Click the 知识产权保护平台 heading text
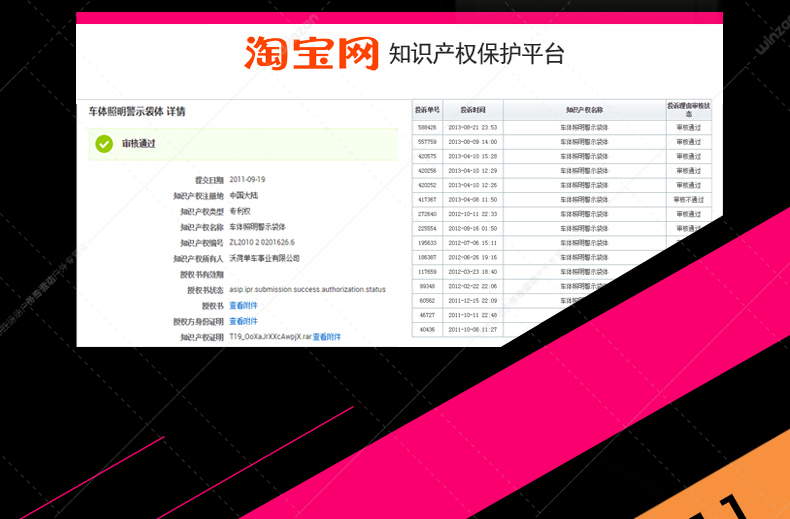This screenshot has height=519, width=790. [x=477, y=53]
